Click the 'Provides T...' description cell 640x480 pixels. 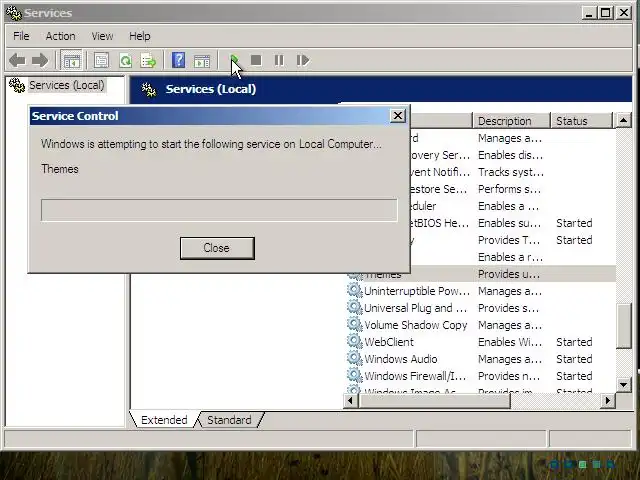pos(509,240)
